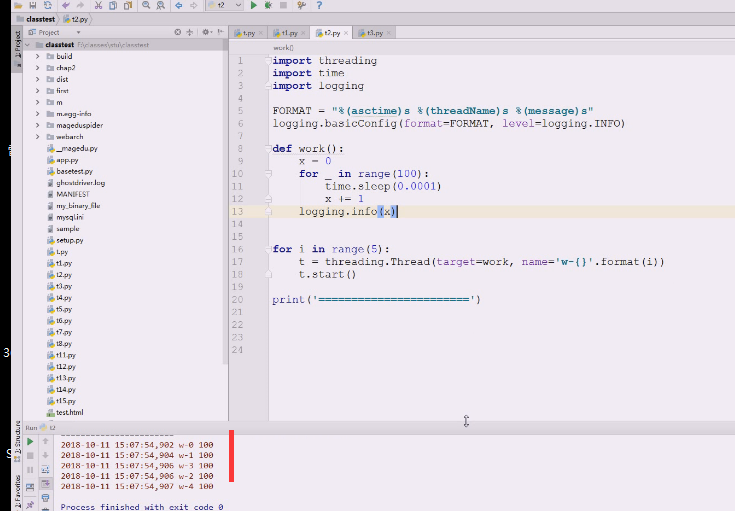This screenshot has width=735, height=511.
Task: Debug t2 with the bug icon
Action: (x=268, y=5)
